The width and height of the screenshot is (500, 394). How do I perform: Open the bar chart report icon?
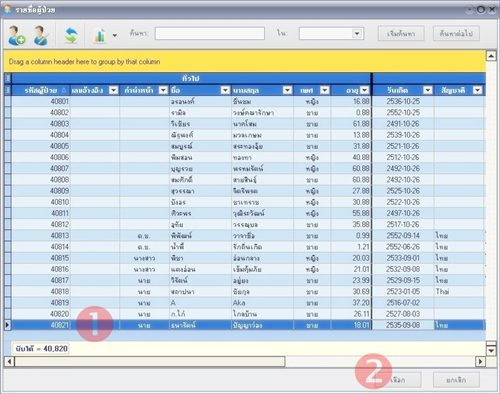click(100, 36)
